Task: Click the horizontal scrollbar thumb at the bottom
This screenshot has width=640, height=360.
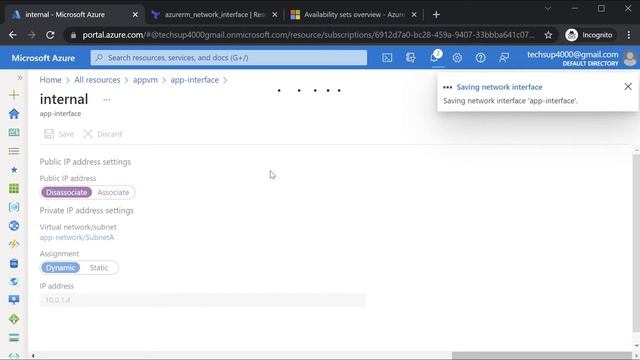Action: click(542, 356)
